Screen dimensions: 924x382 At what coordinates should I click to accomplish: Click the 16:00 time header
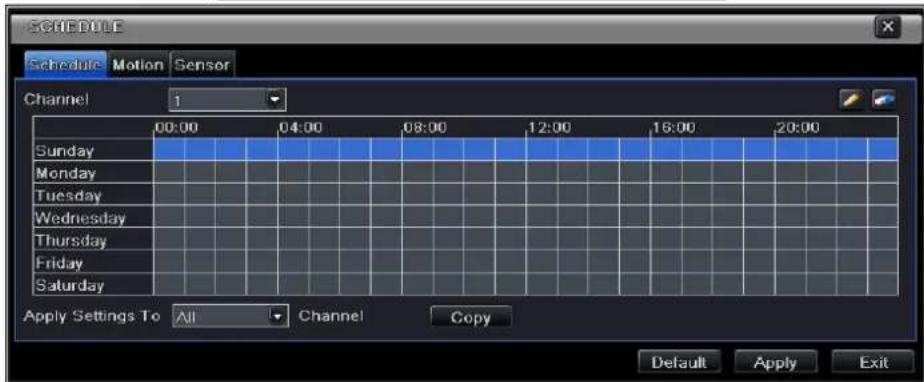(673, 127)
